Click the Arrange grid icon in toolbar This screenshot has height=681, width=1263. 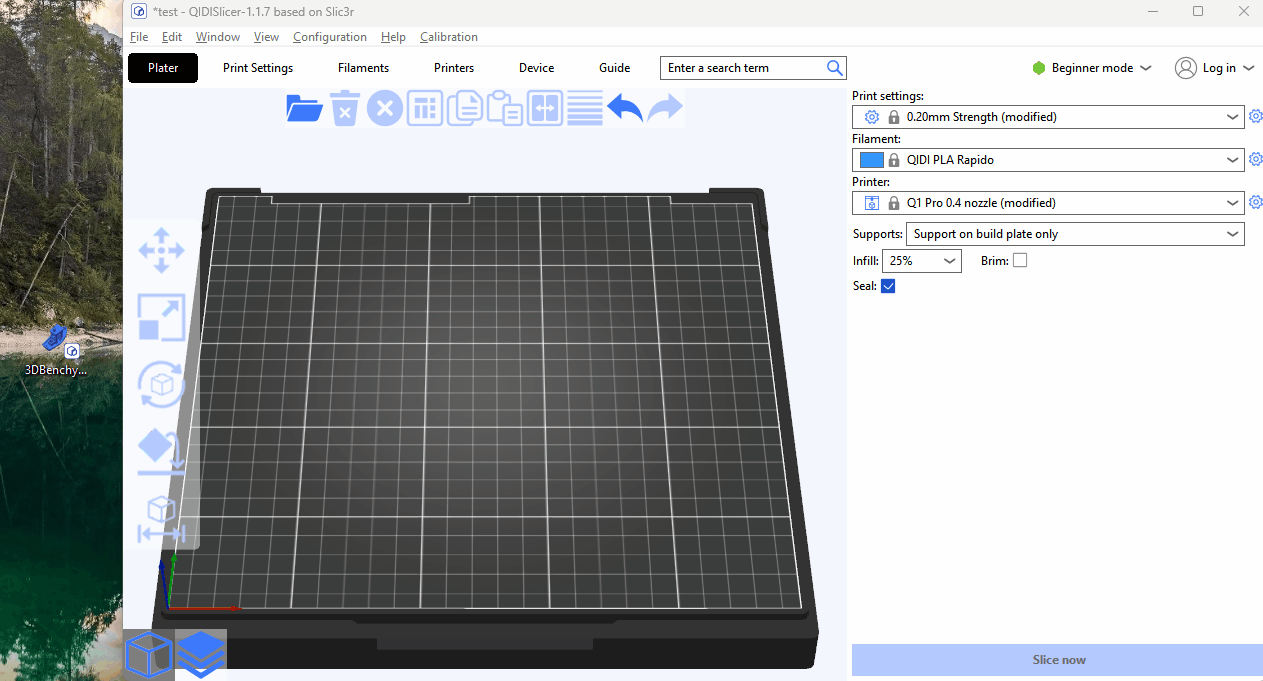425,108
